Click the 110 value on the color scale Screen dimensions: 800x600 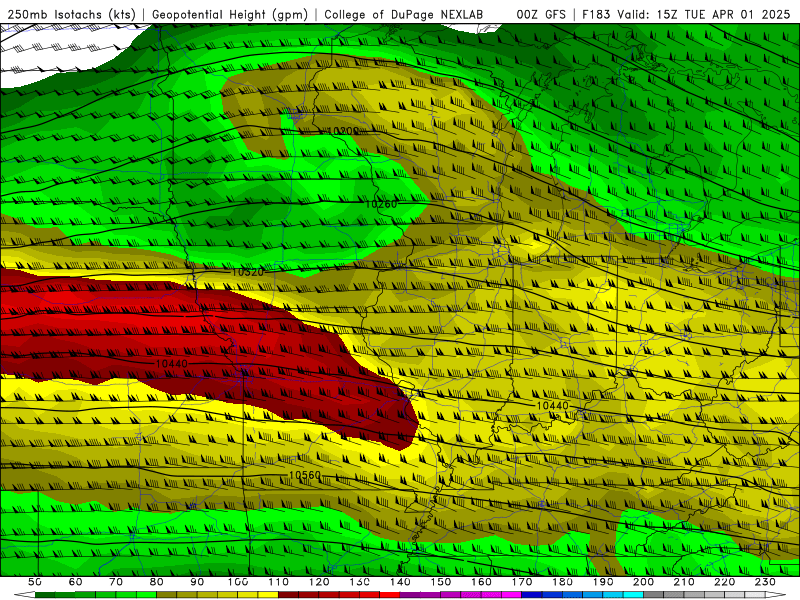279,582
